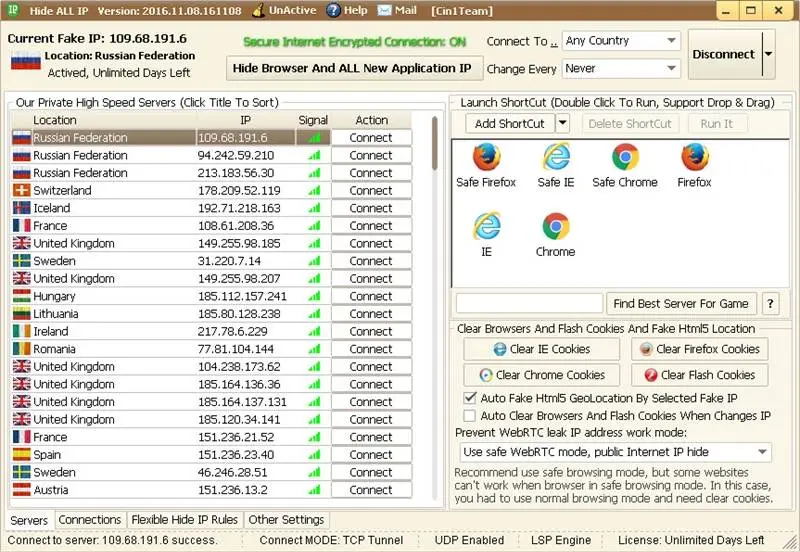
Task: Uncheck Auto Fake Html5 GeoLocation checkbox
Action: coord(469,397)
